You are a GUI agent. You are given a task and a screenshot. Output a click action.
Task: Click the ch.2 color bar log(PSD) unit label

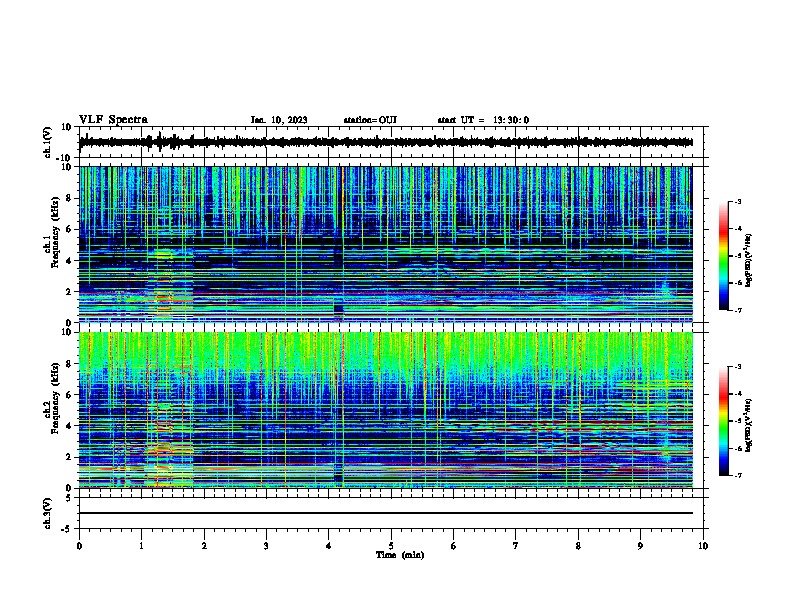pos(749,426)
